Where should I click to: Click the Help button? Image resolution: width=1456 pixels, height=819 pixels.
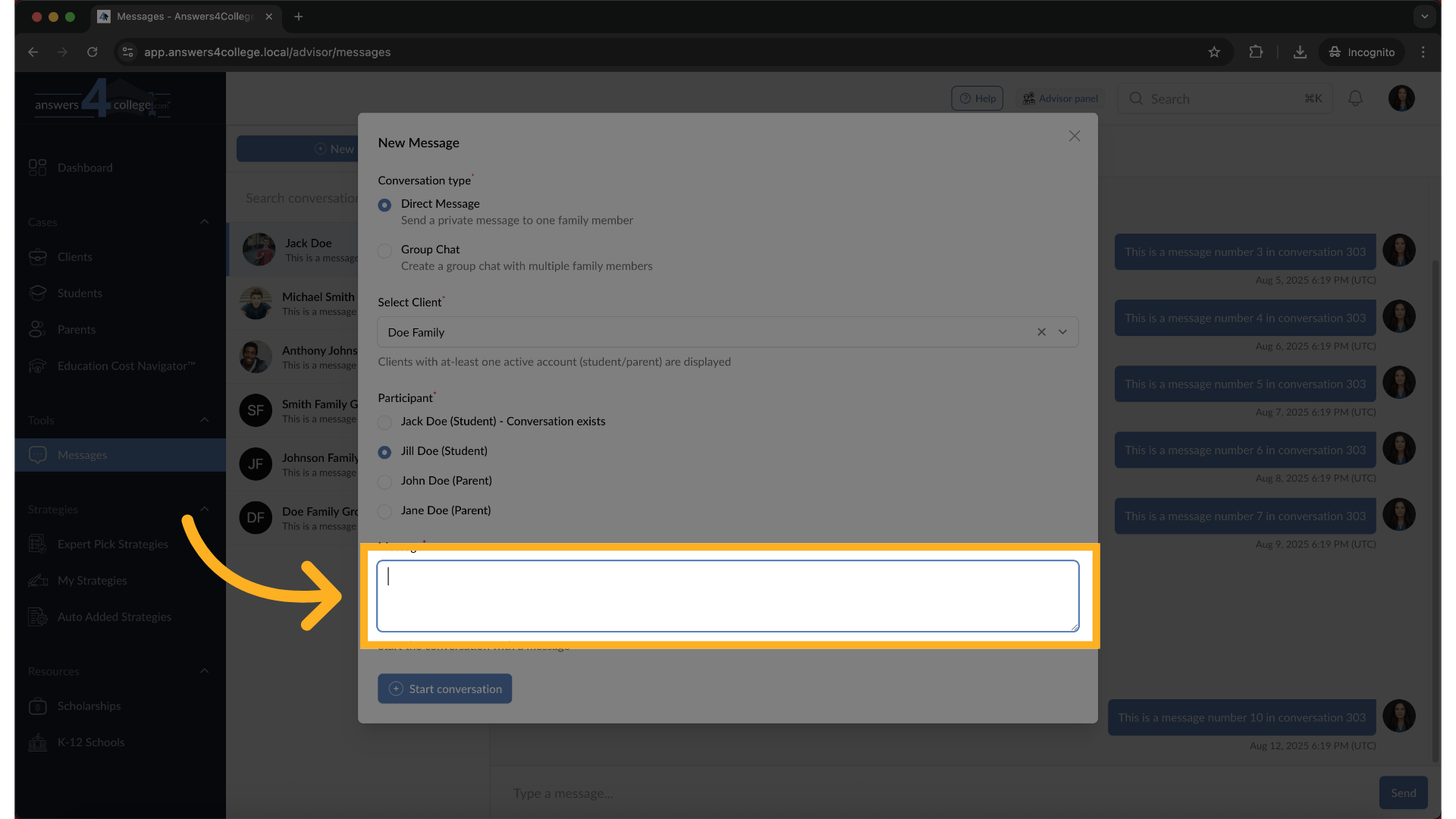pyautogui.click(x=977, y=99)
